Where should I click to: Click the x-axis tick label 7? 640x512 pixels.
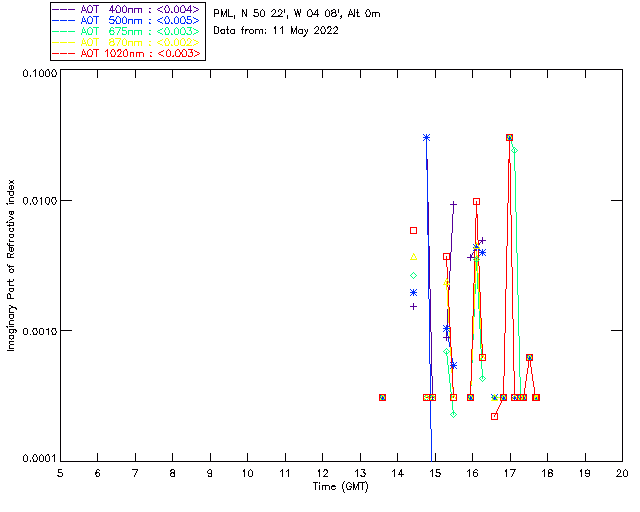(x=135, y=474)
